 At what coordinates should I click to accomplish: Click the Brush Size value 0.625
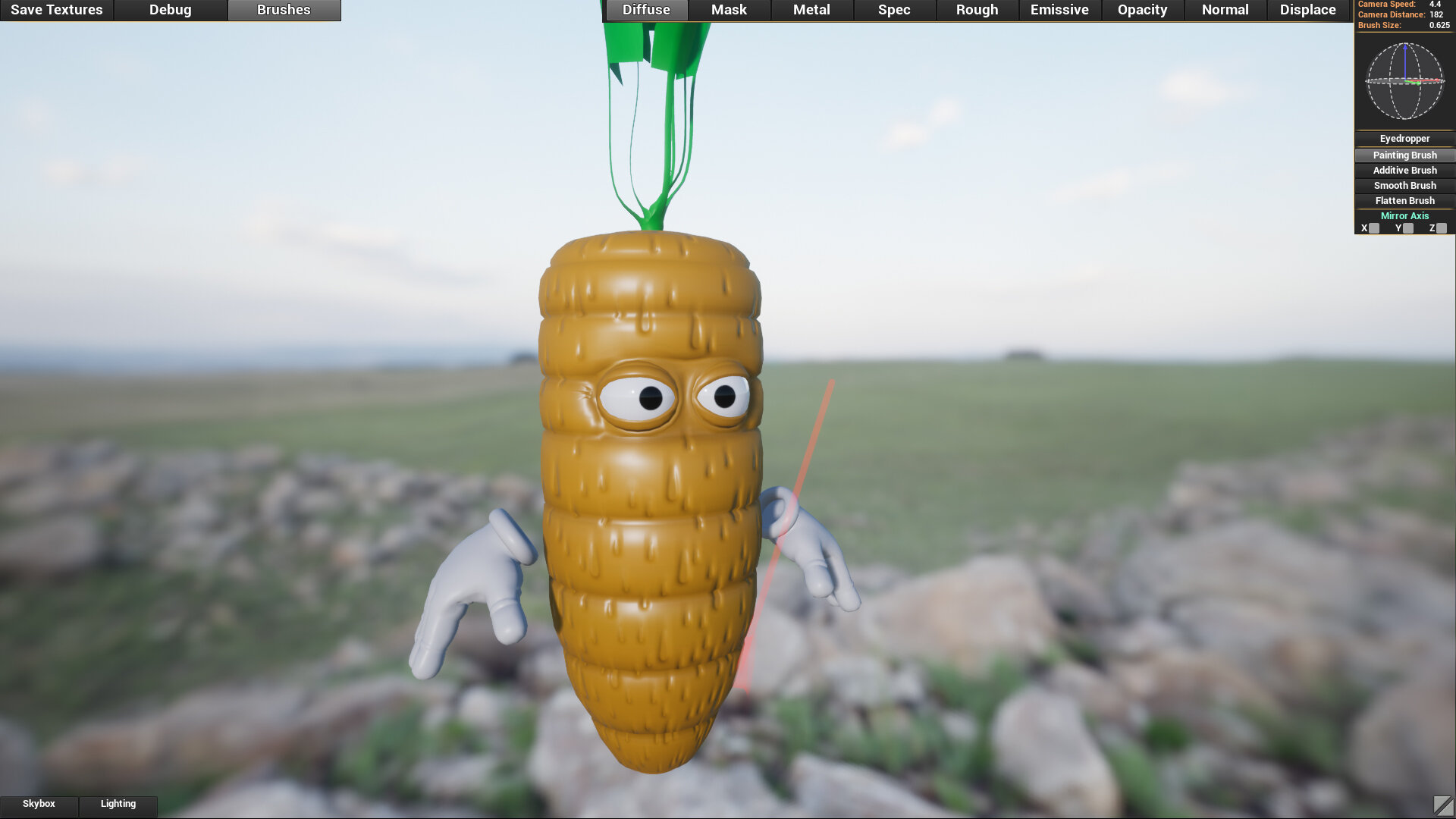(1439, 25)
